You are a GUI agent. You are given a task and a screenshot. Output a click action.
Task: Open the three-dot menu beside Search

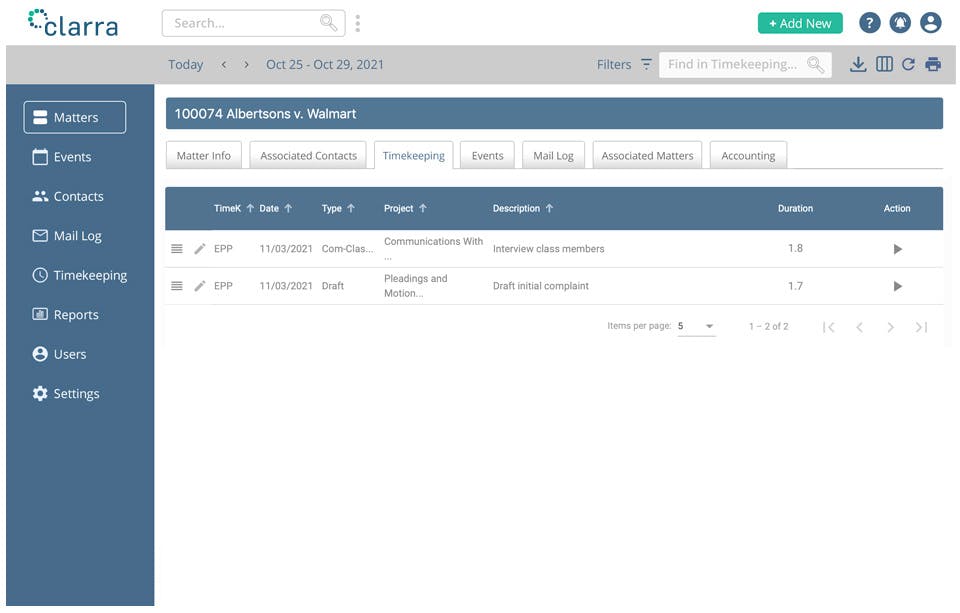tap(358, 23)
